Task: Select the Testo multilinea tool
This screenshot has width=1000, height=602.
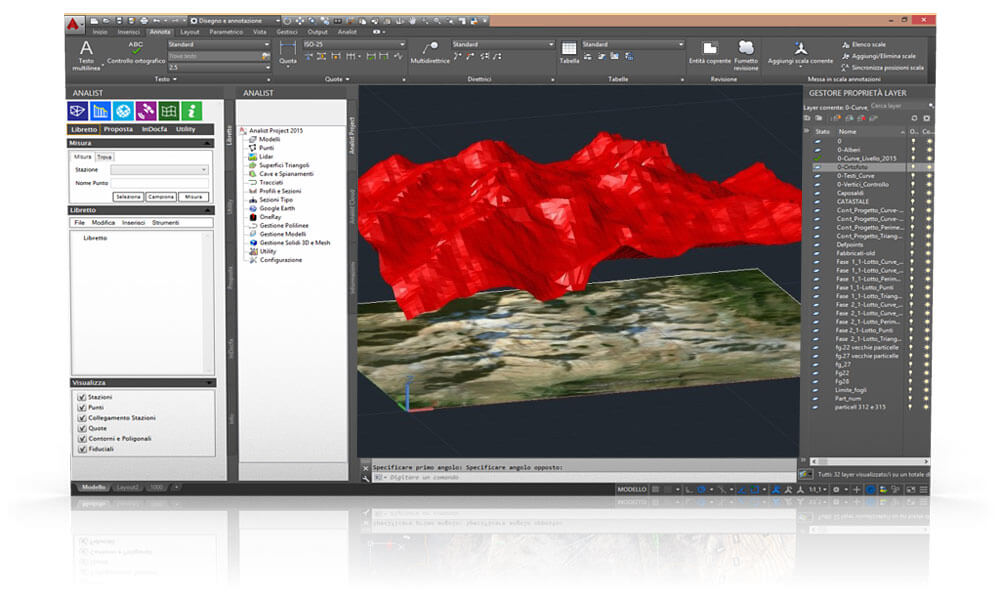Action: (x=86, y=55)
